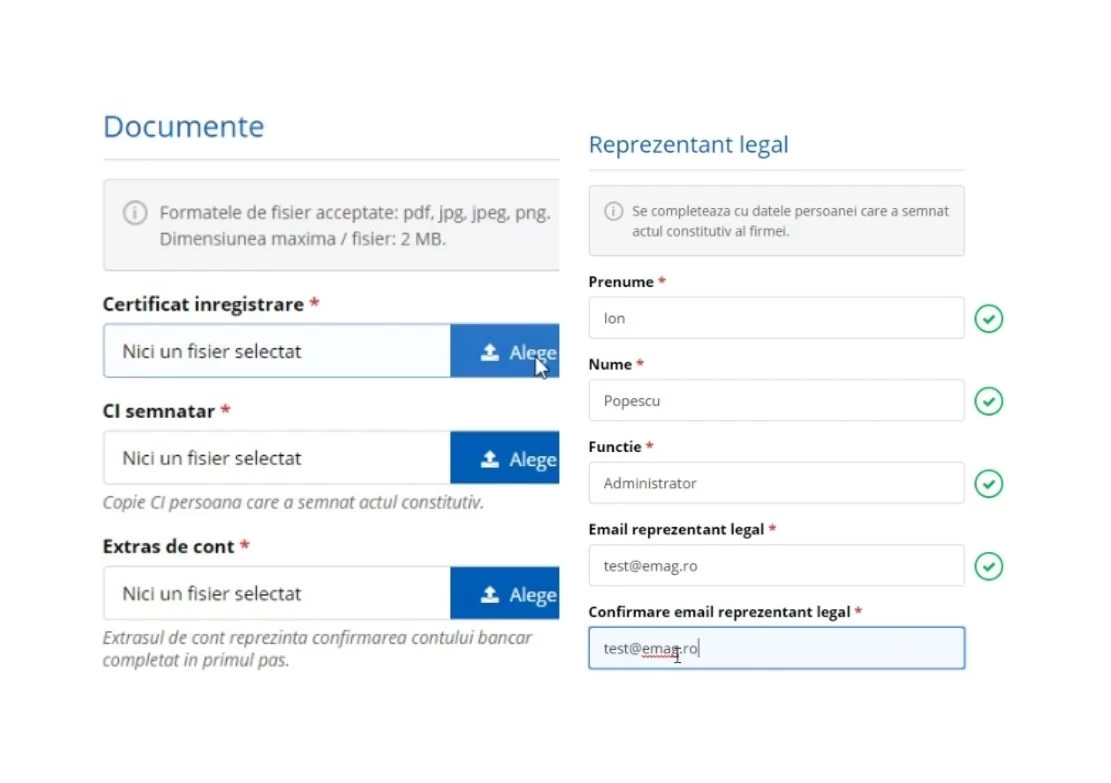Click the Nume field containing Popescu

(776, 400)
